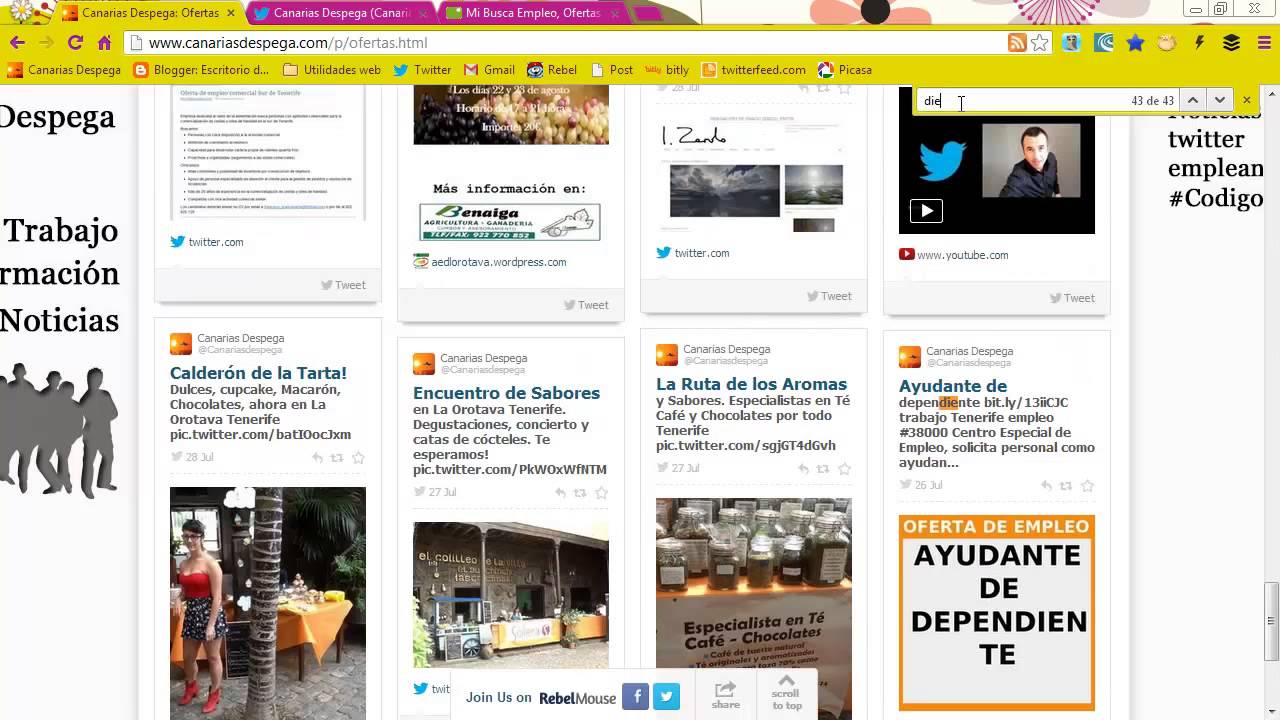Click the browser forward arrow
This screenshot has width=1280, height=720.
tap(46, 43)
